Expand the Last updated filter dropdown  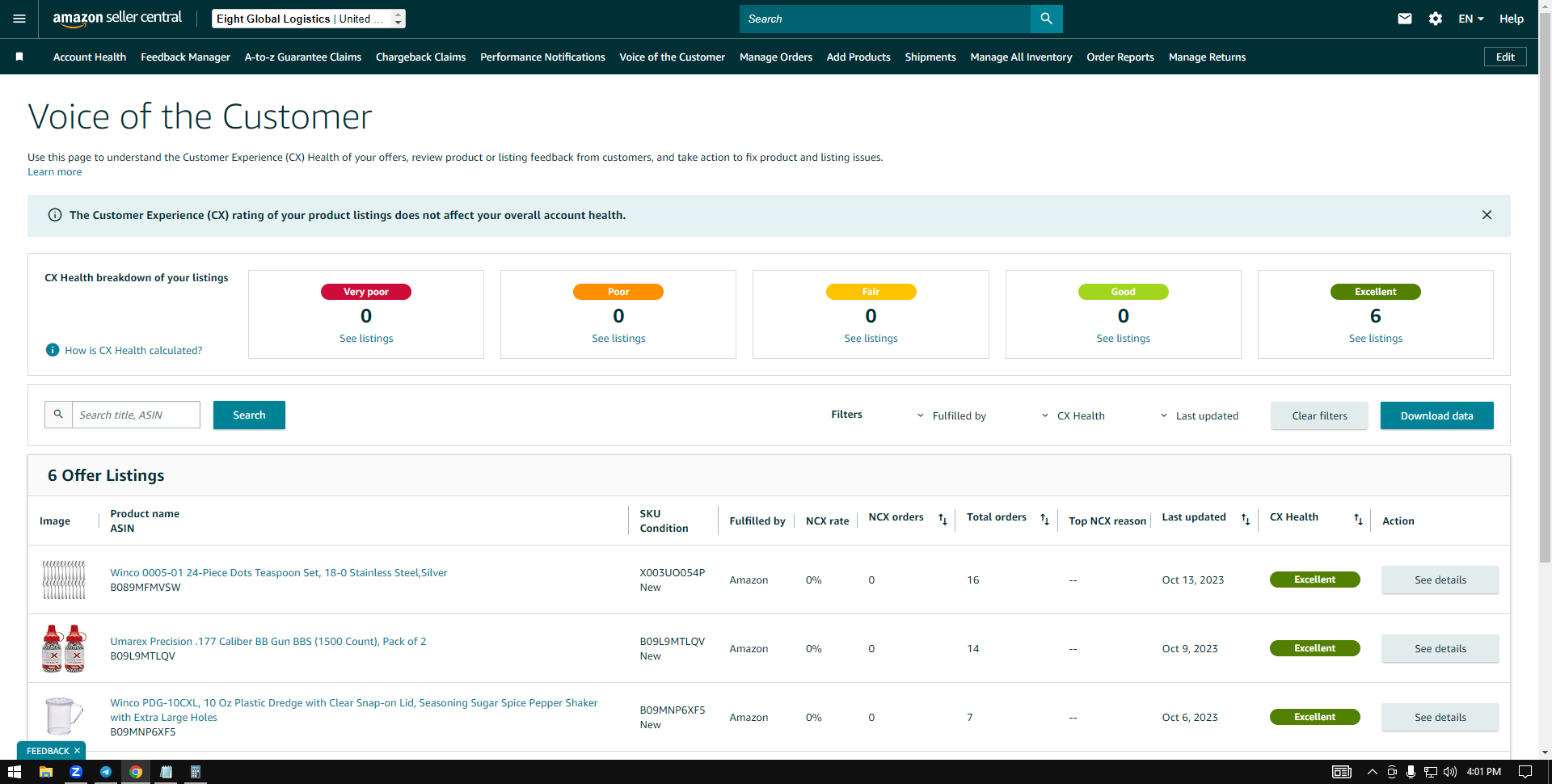tap(1199, 415)
